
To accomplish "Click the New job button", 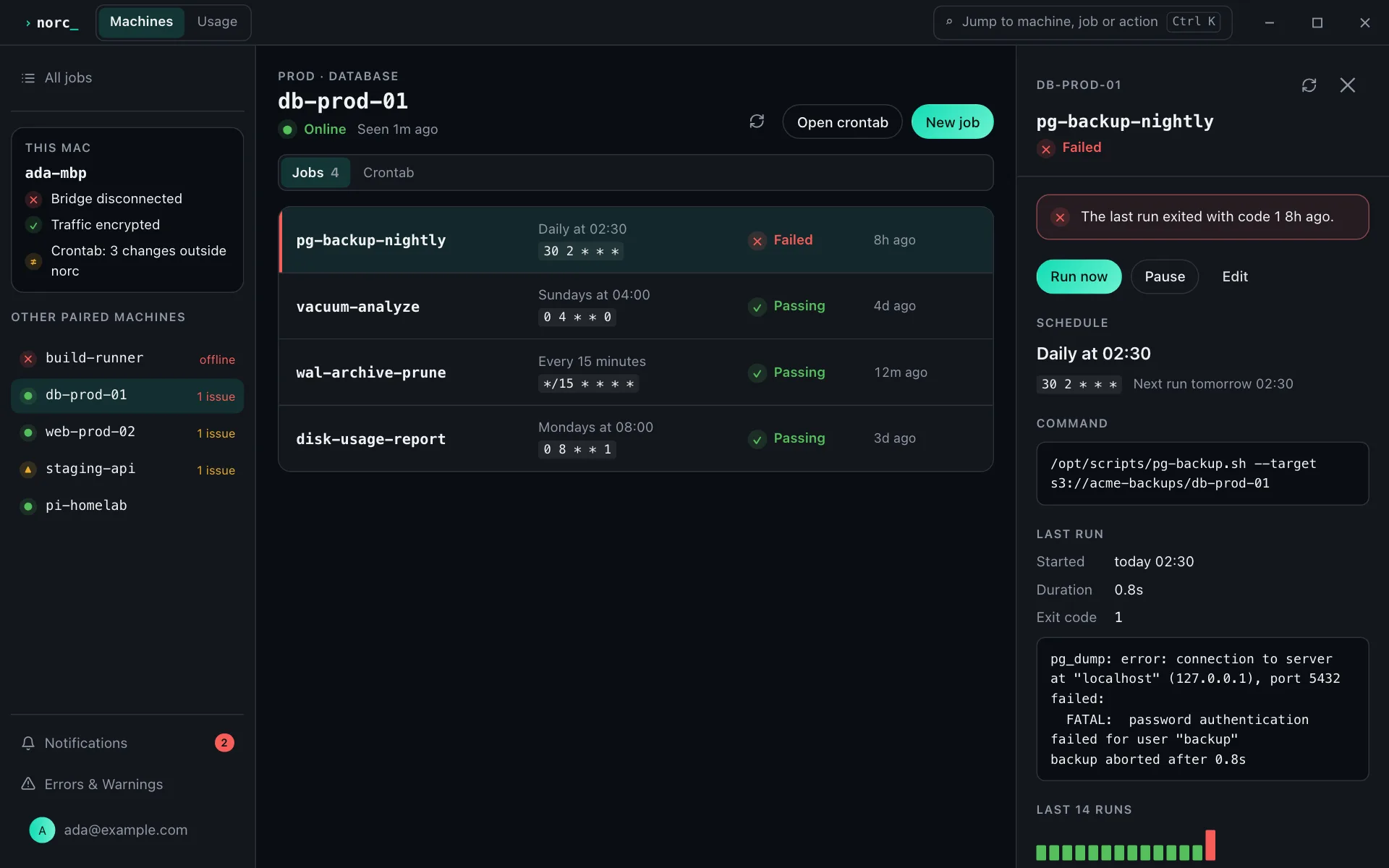I will click(952, 122).
